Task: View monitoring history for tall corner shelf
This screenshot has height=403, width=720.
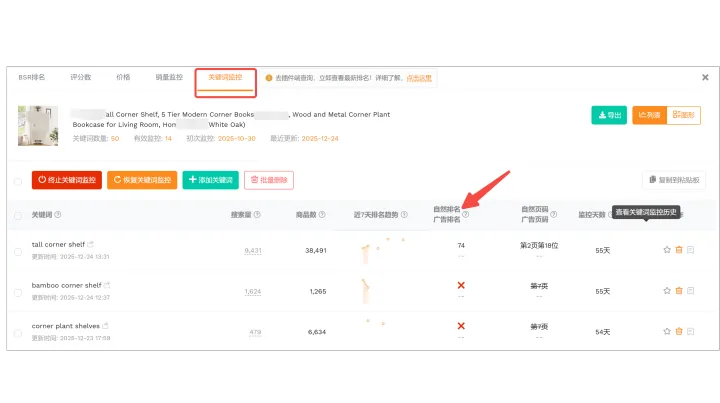Action: (x=691, y=250)
